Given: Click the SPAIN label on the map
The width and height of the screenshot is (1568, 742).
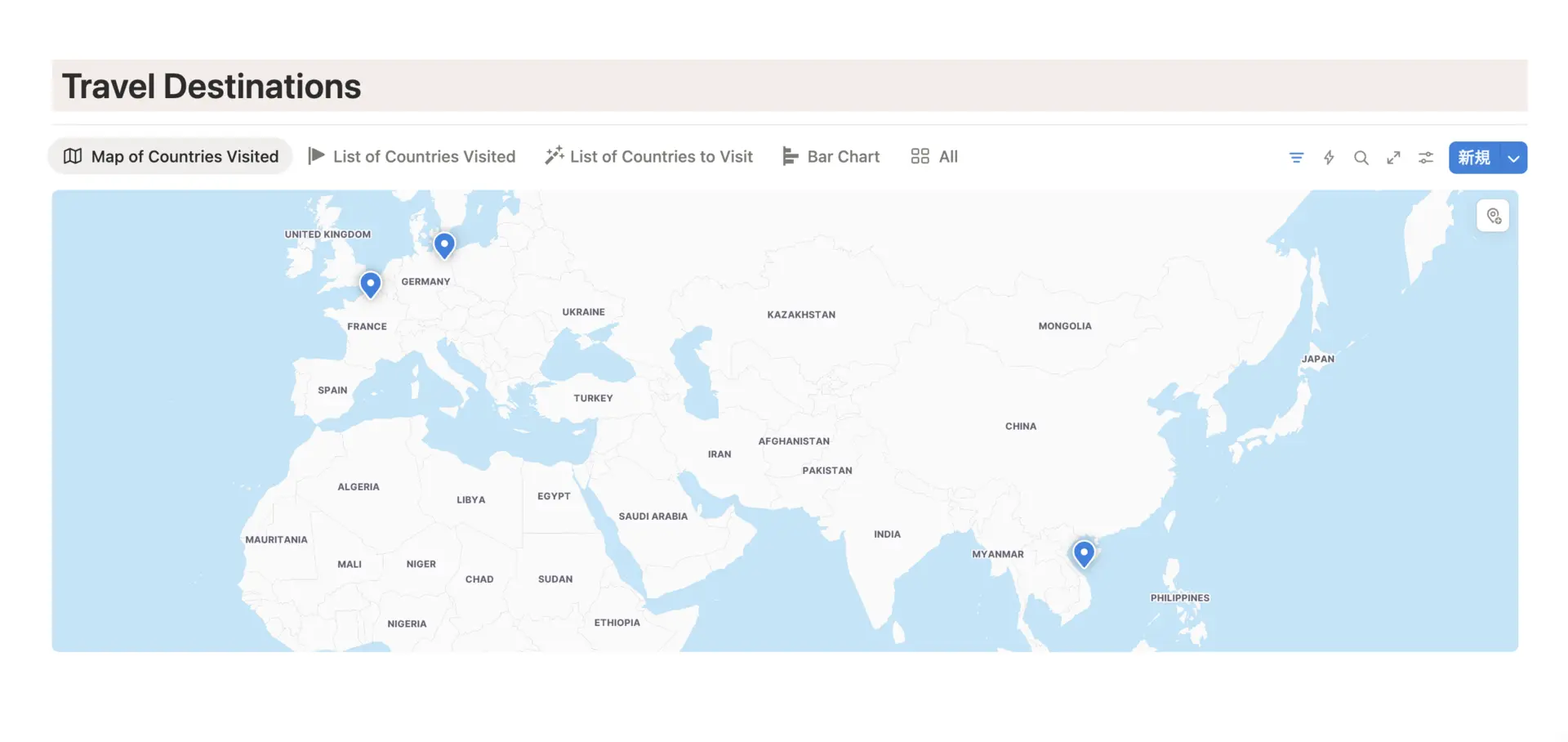Looking at the screenshot, I should [332, 391].
